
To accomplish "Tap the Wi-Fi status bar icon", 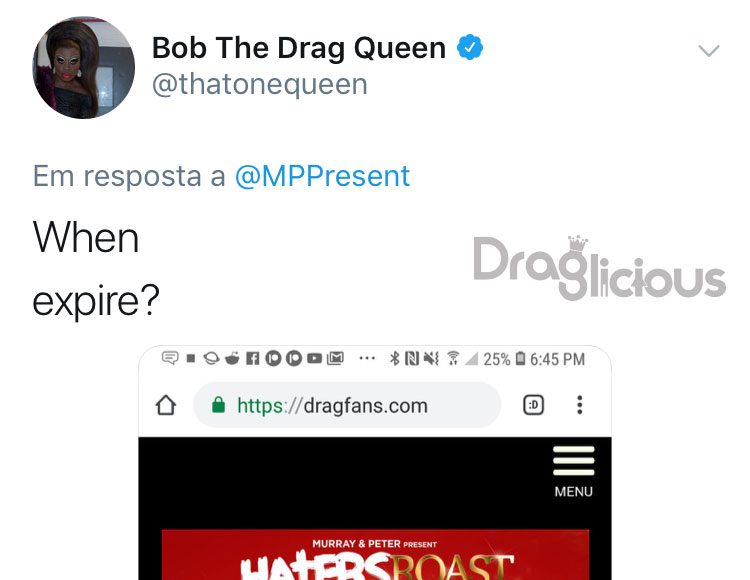I will 453,358.
